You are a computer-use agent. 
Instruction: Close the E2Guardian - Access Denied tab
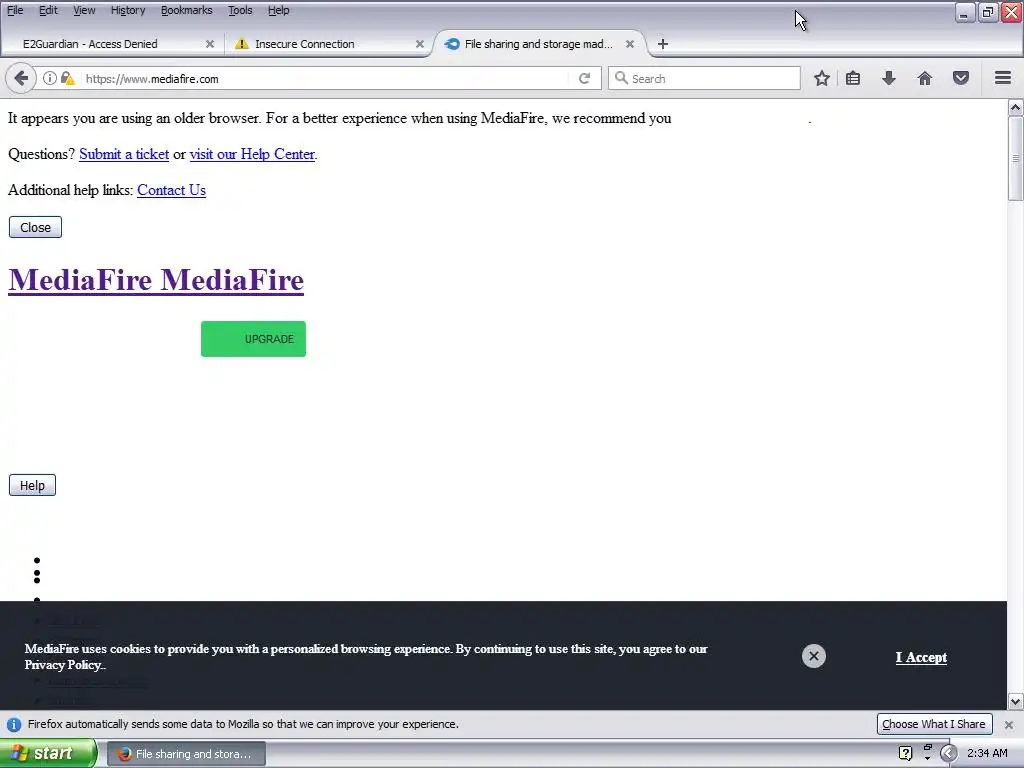[210, 44]
